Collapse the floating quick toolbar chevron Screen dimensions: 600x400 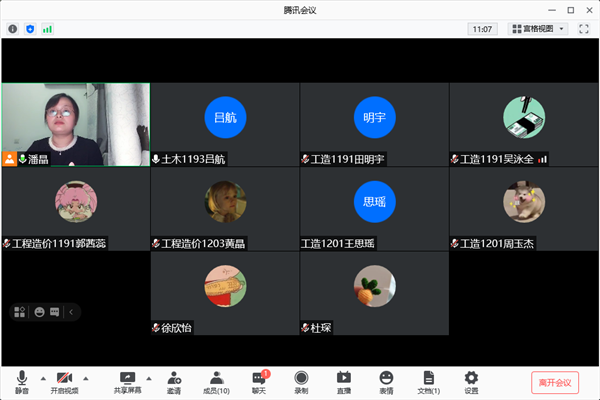click(70, 312)
